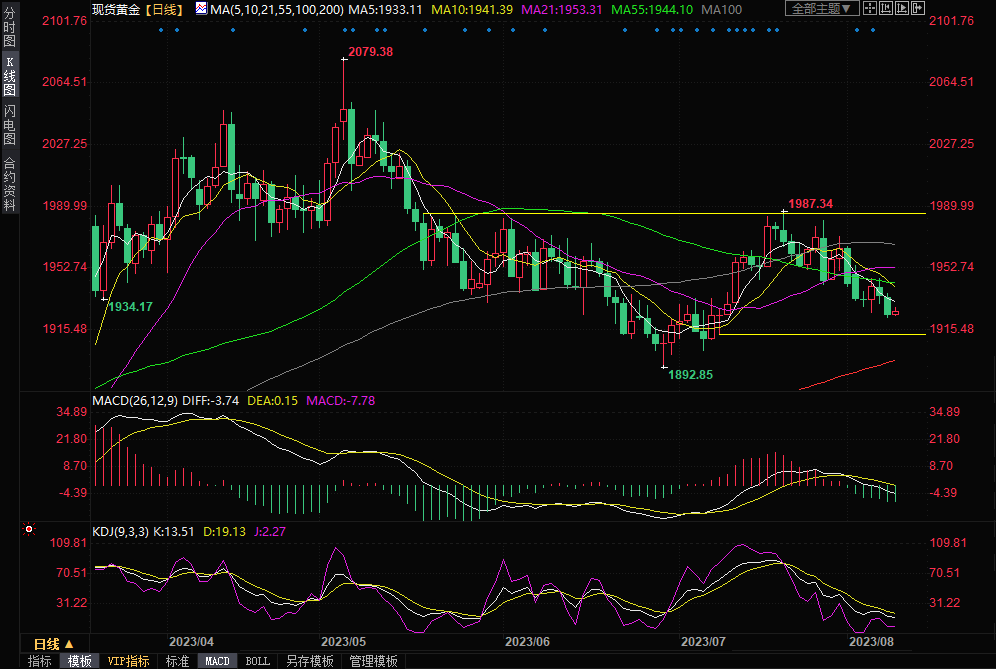Open the 全部主题 dropdown
996x669 pixels.
(820, 9)
